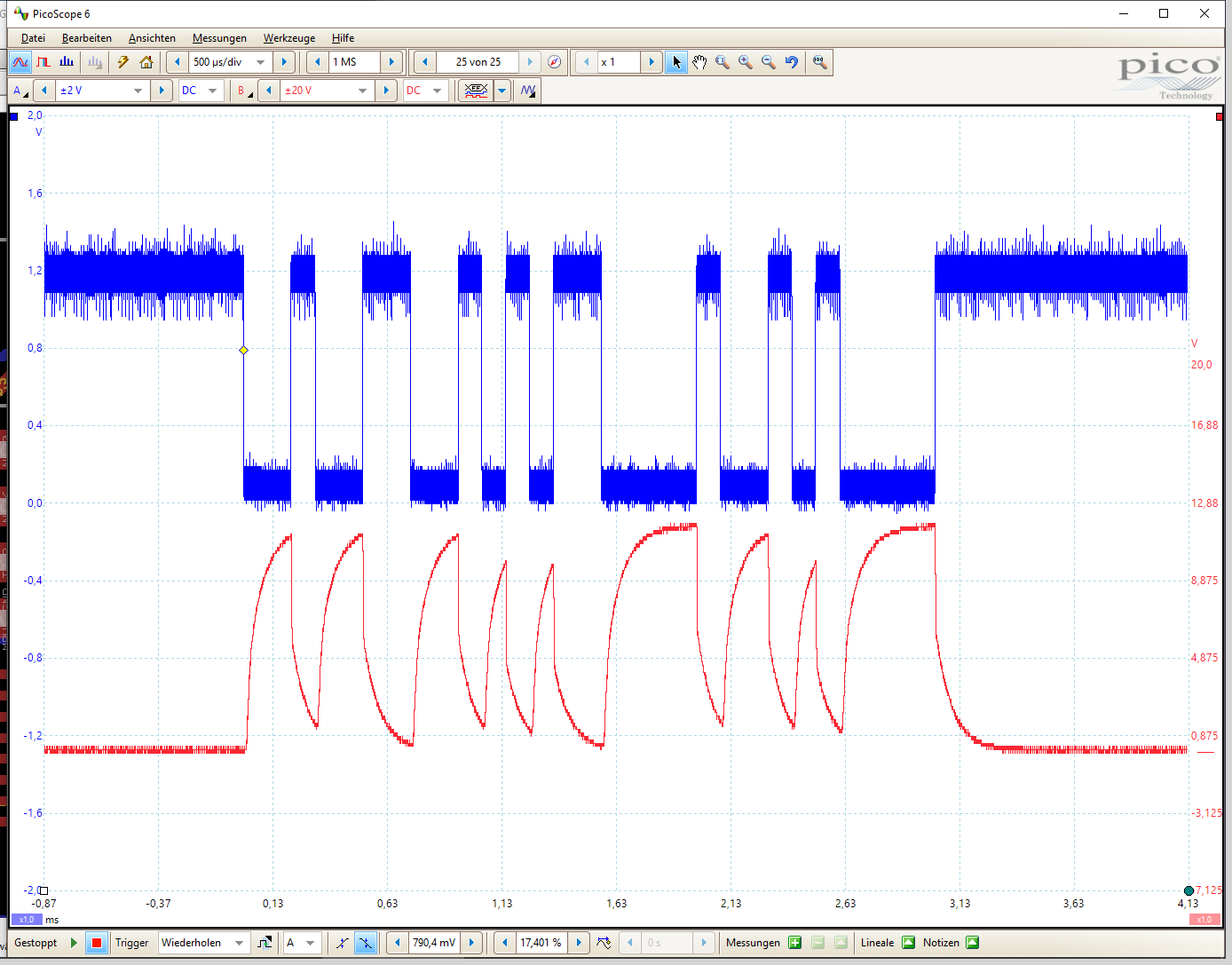Select the zoom-out tool
Image resolution: width=1232 pixels, height=965 pixels.
pyautogui.click(x=769, y=62)
